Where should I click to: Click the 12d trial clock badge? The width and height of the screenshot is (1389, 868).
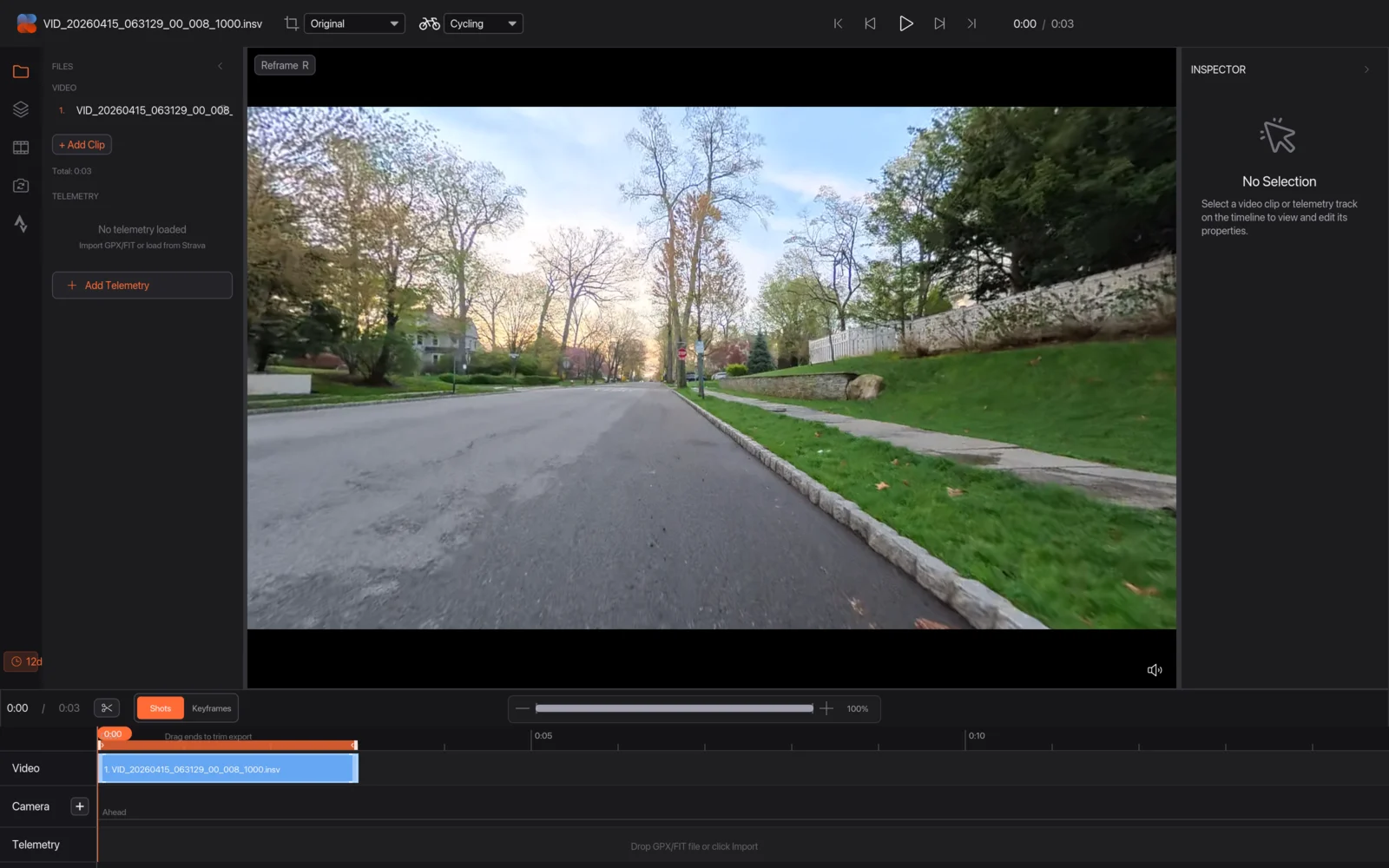(x=23, y=661)
